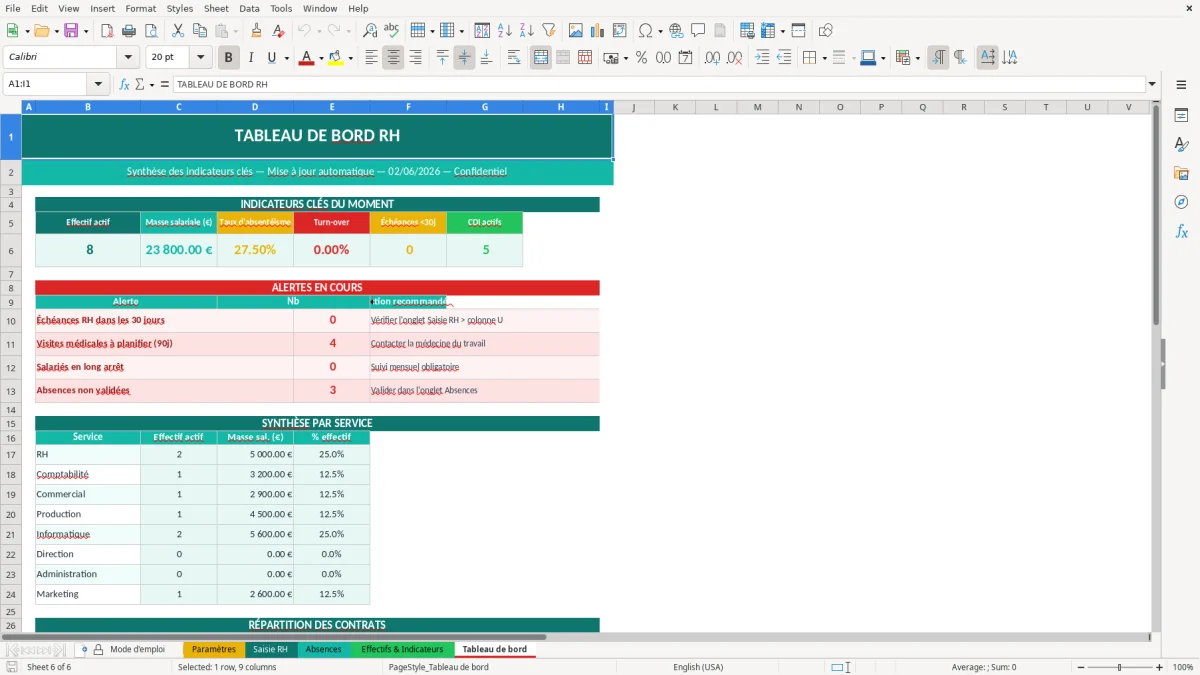Toggle Underline formatting
This screenshot has height=675, width=1200.
click(271, 58)
